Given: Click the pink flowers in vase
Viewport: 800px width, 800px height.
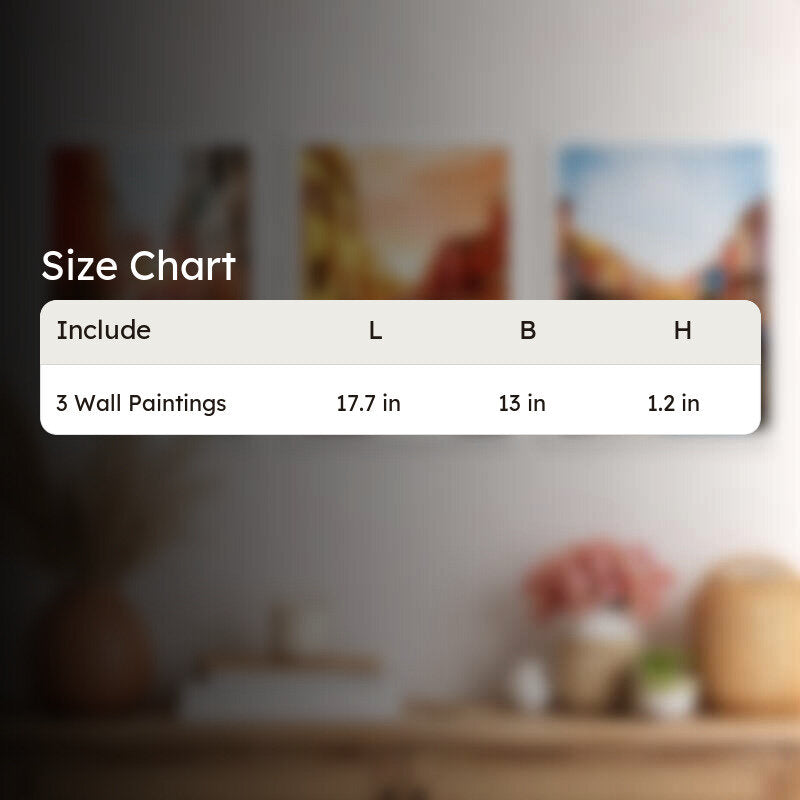Looking at the screenshot, I should (x=597, y=577).
